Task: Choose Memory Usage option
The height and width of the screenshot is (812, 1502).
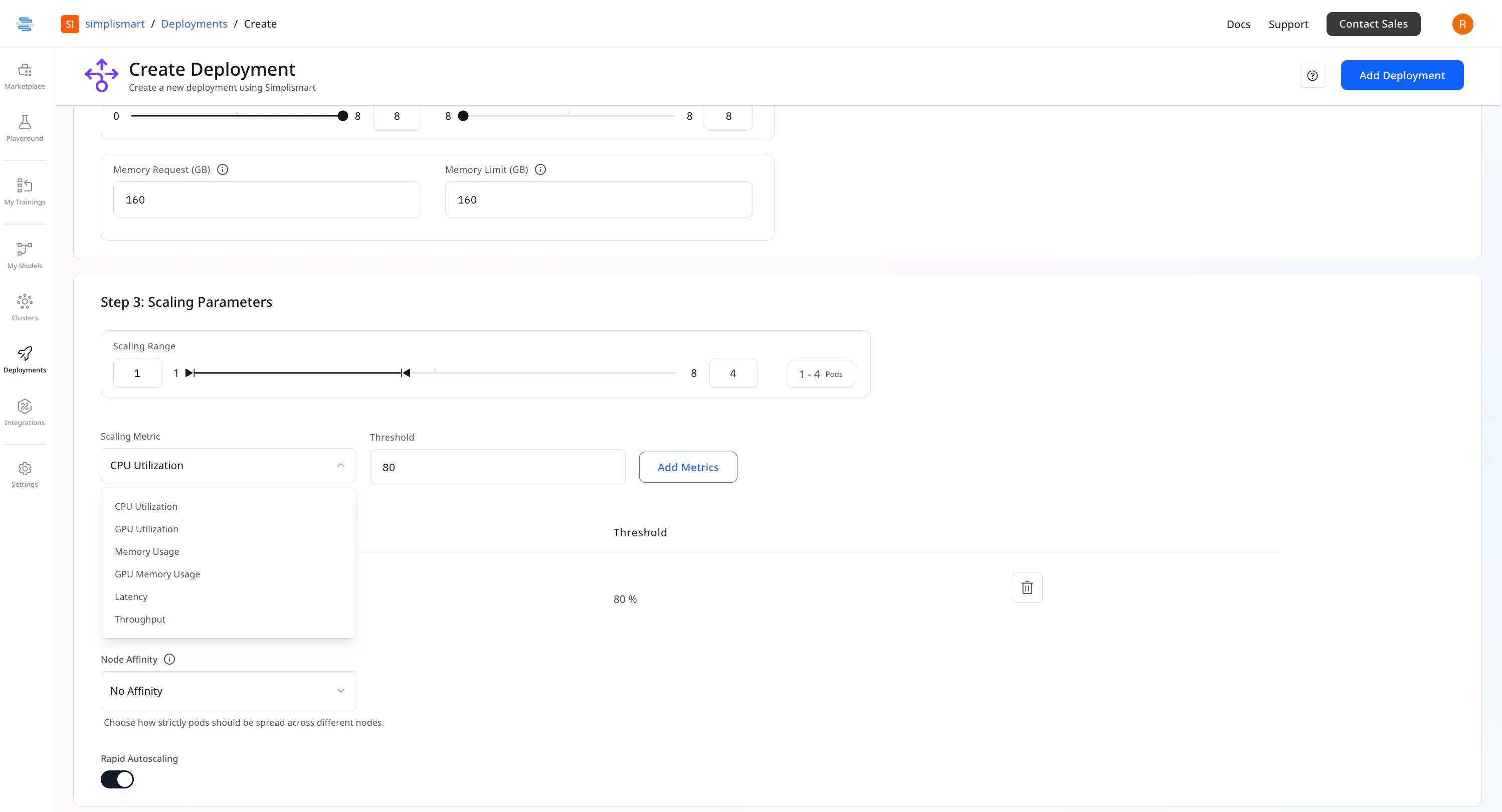Action: coord(229,551)
